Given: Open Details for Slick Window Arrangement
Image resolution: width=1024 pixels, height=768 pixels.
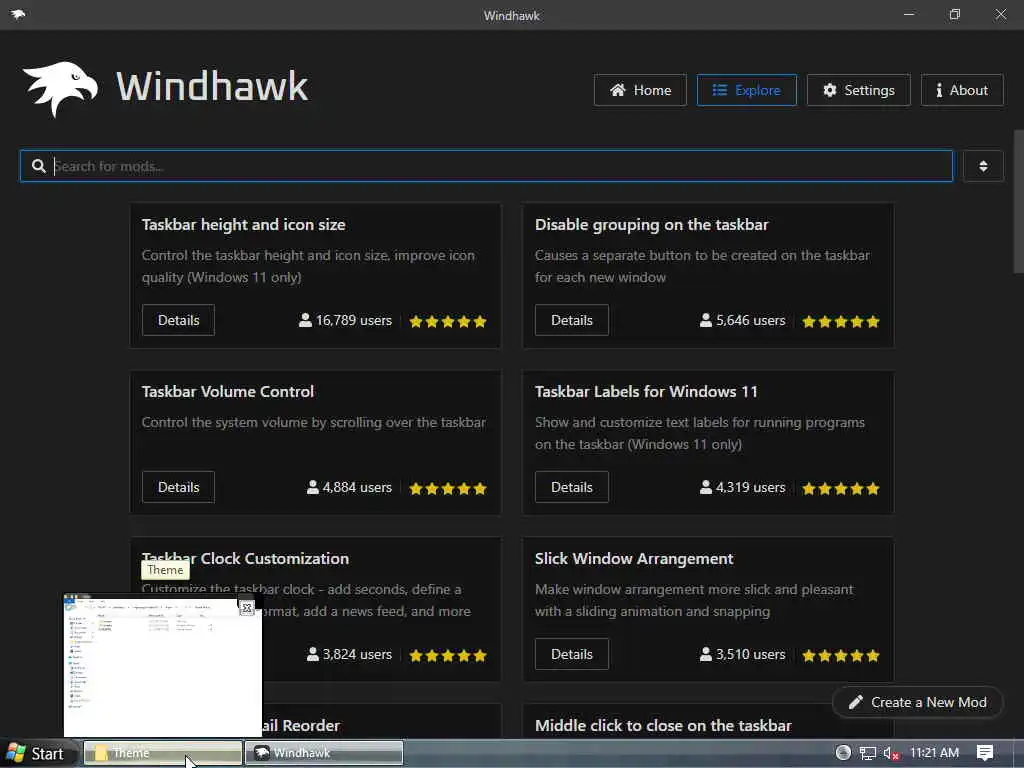Looking at the screenshot, I should click(571, 654).
